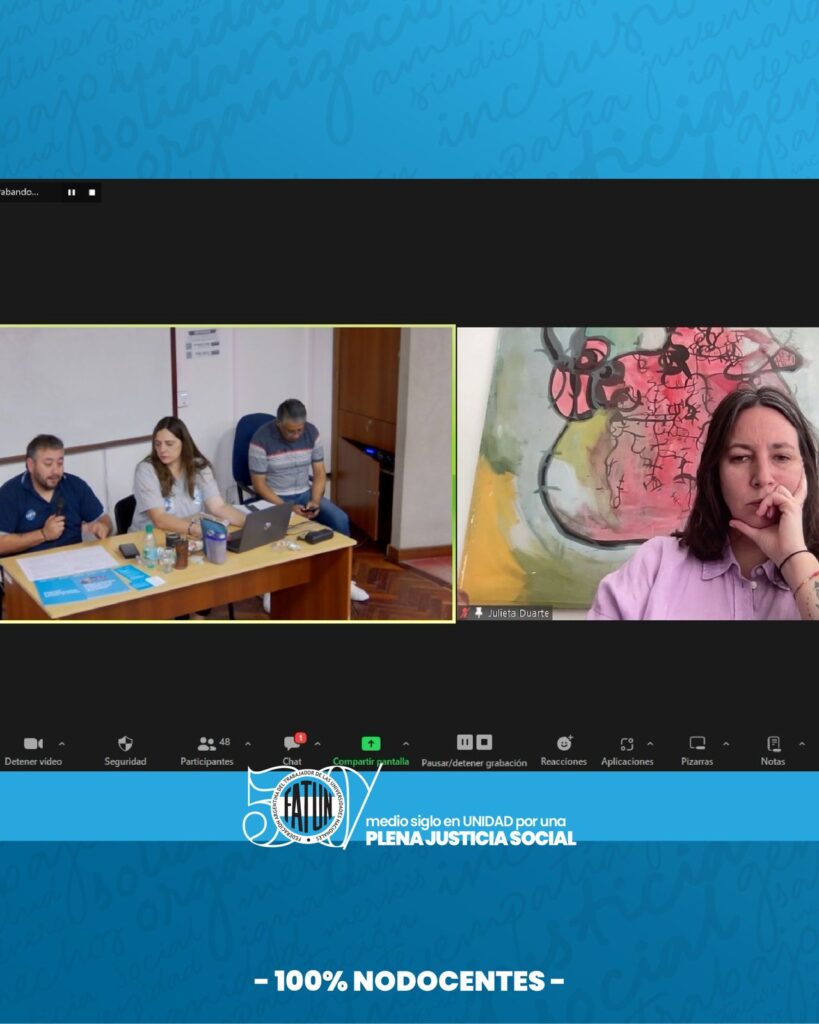Open the Pizarras whiteboard icon

tap(697, 744)
